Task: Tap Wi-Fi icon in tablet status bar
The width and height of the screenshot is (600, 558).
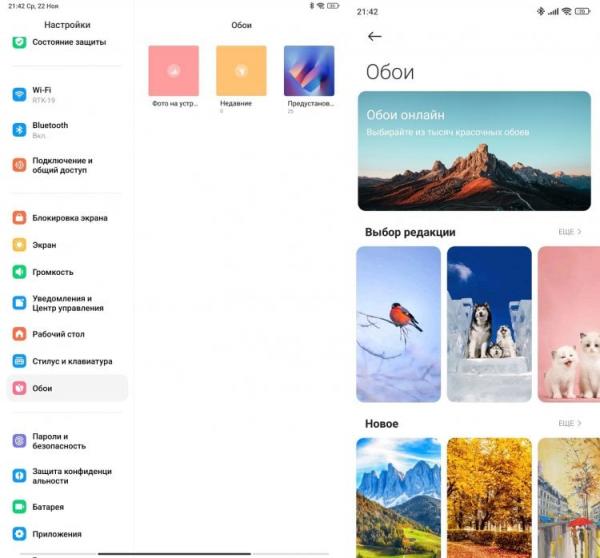Action: click(x=321, y=6)
